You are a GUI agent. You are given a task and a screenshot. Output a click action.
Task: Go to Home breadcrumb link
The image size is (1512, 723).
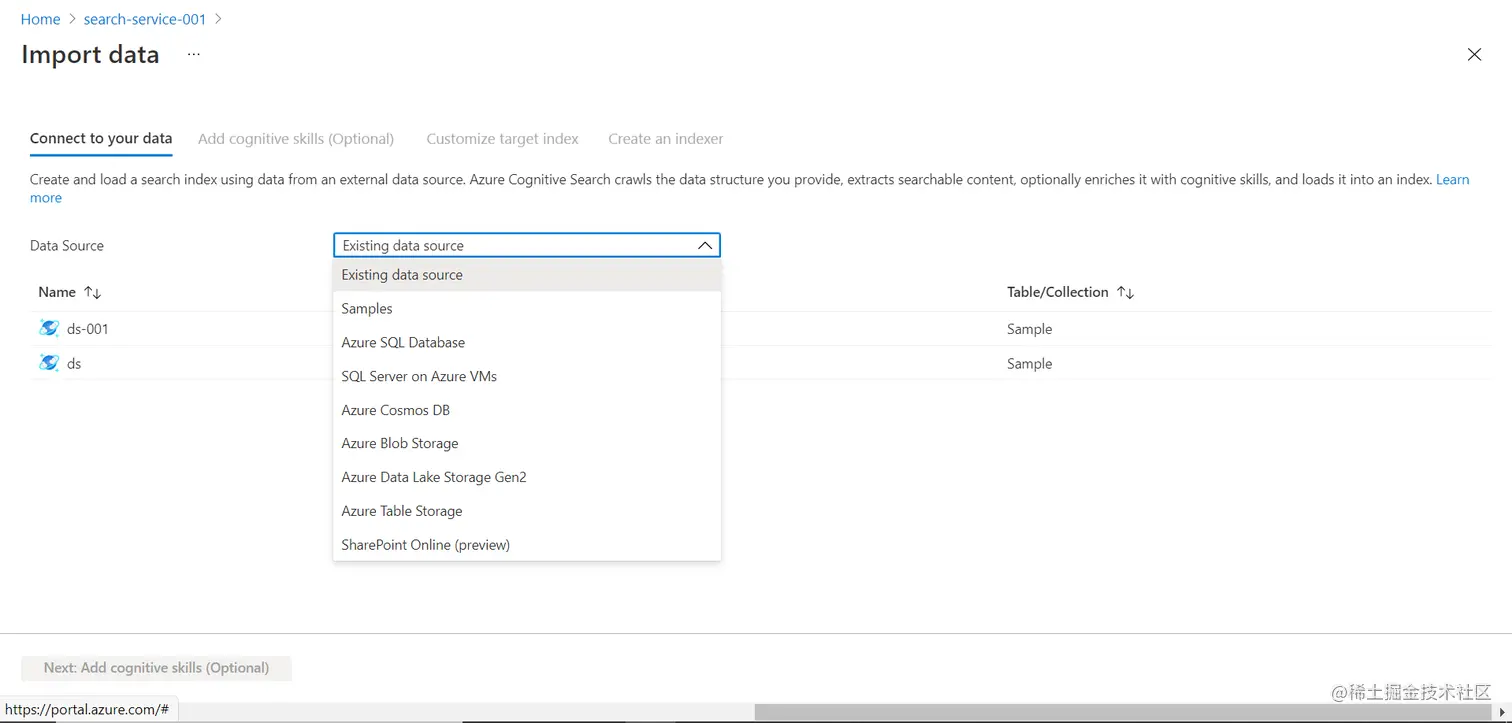click(40, 19)
